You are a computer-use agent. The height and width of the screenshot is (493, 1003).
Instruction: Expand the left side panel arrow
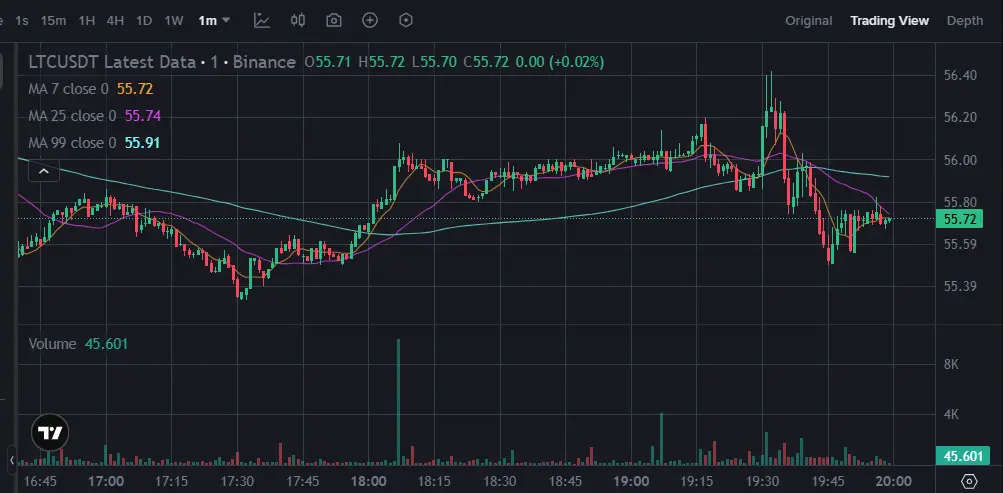click(x=12, y=460)
